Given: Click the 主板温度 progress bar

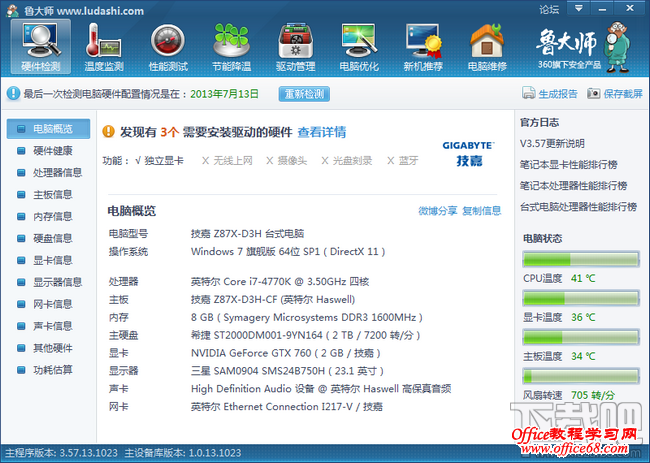Looking at the screenshot, I should [580, 337].
